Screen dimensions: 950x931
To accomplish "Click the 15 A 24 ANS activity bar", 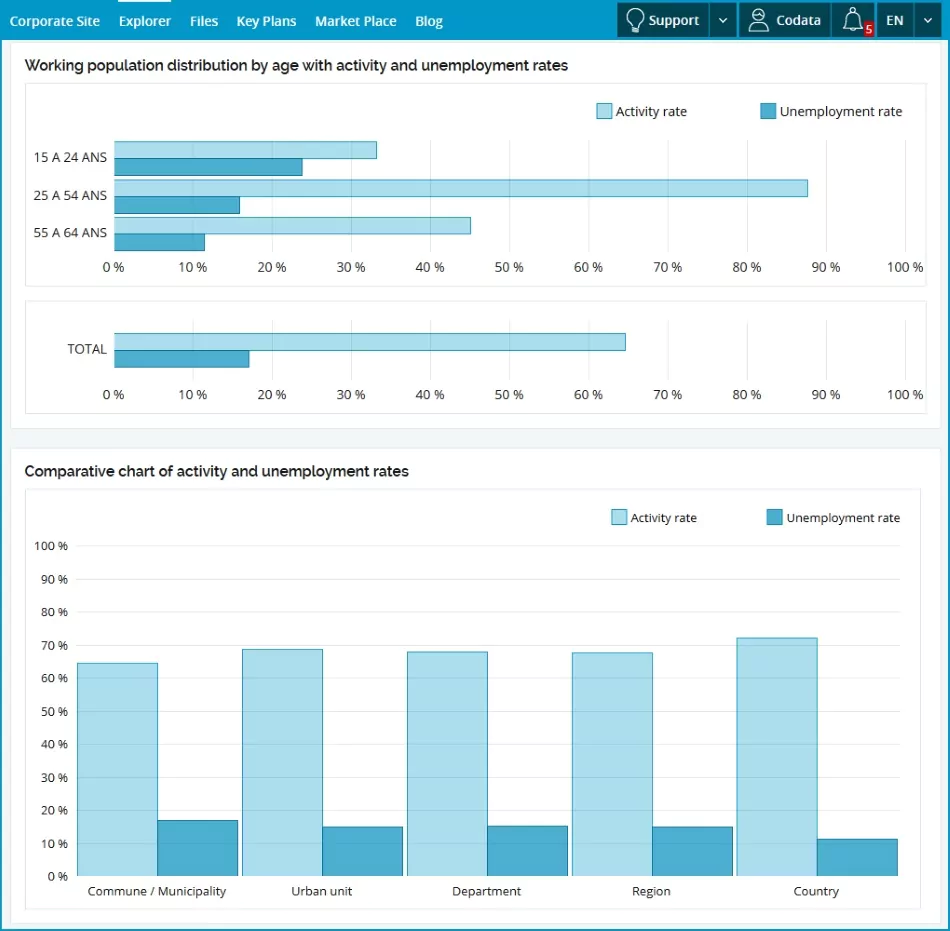I will tap(245, 150).
